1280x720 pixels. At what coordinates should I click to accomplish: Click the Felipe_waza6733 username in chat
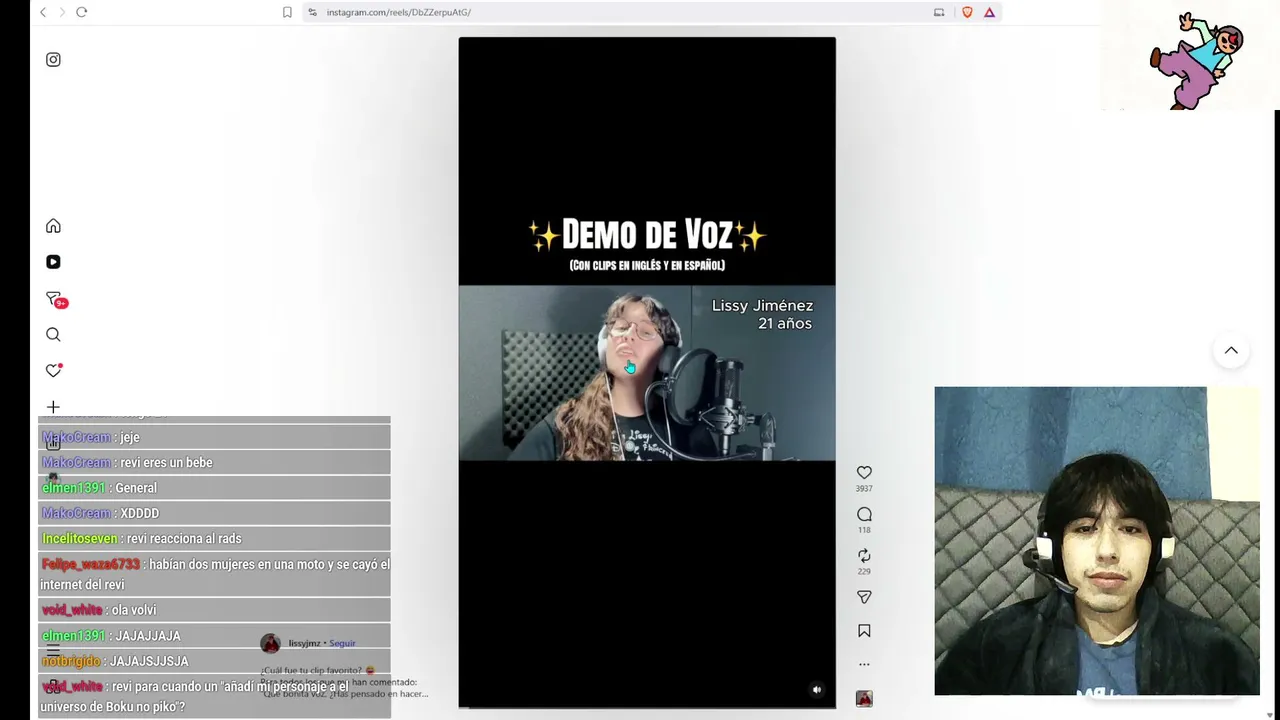(91, 564)
